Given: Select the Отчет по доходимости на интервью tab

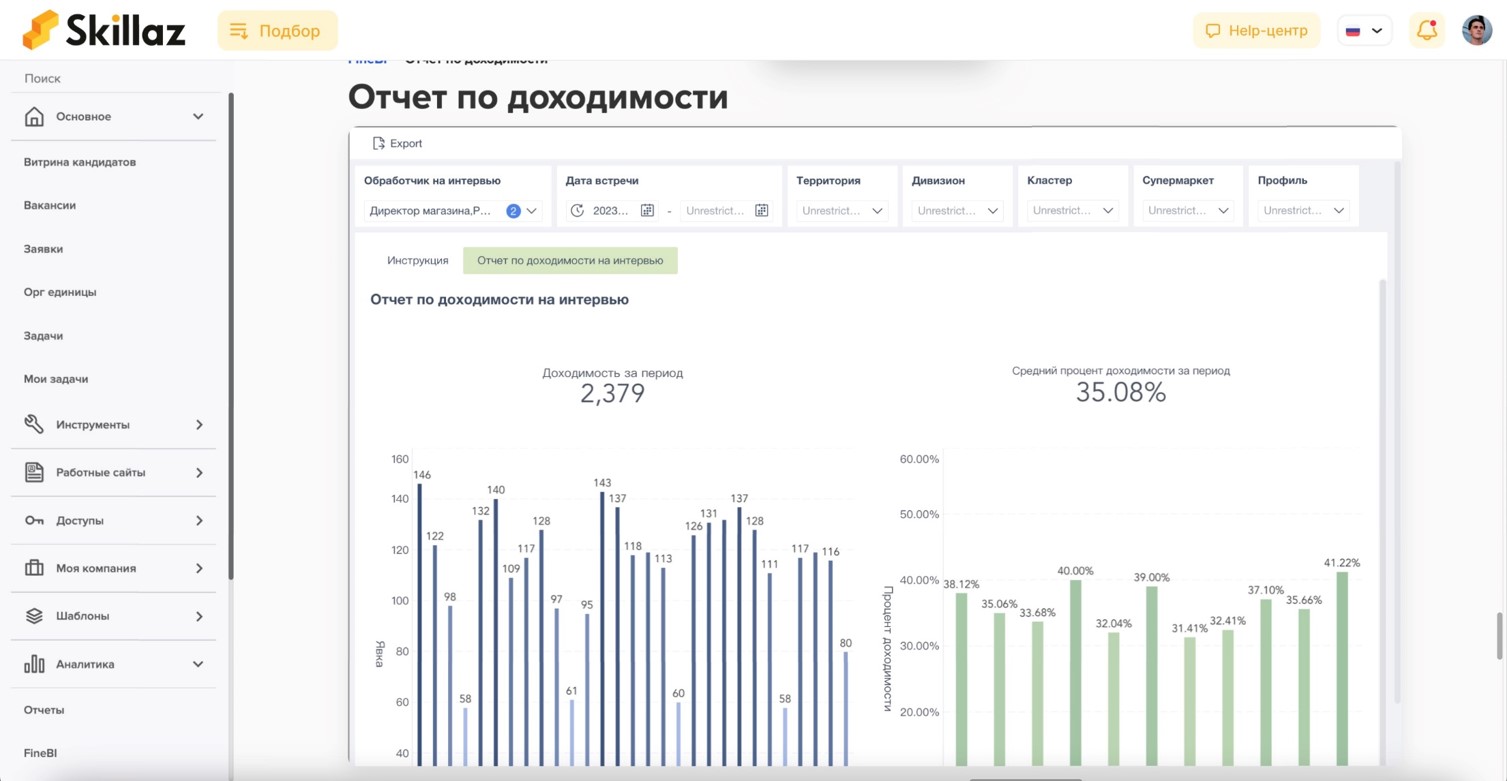Looking at the screenshot, I should [x=570, y=260].
